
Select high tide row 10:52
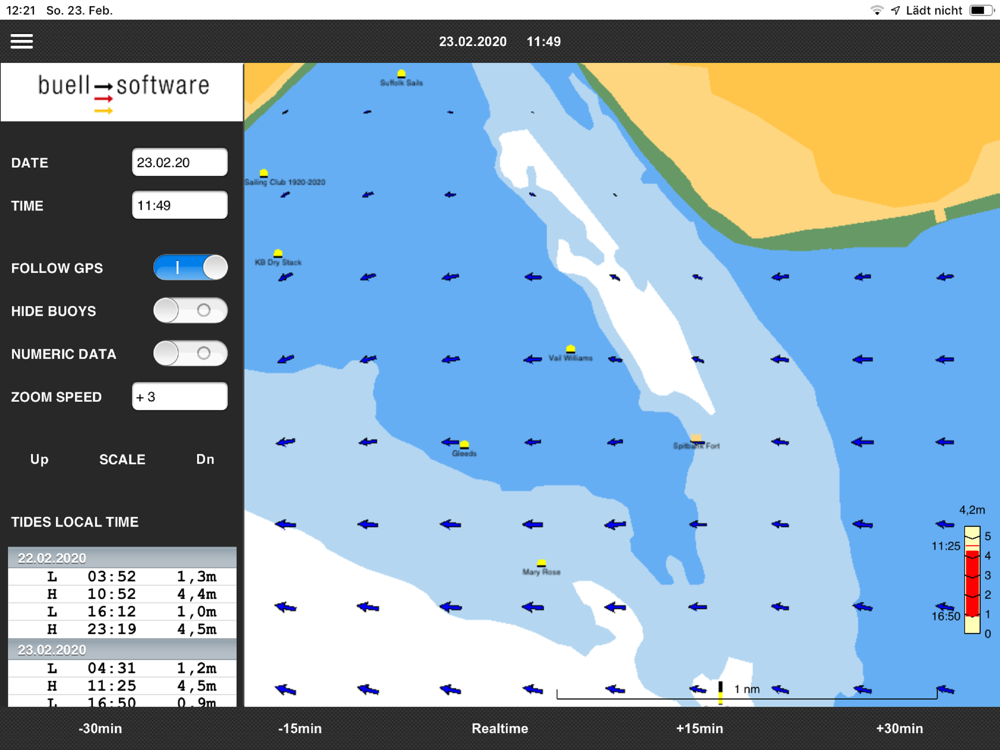point(122,594)
